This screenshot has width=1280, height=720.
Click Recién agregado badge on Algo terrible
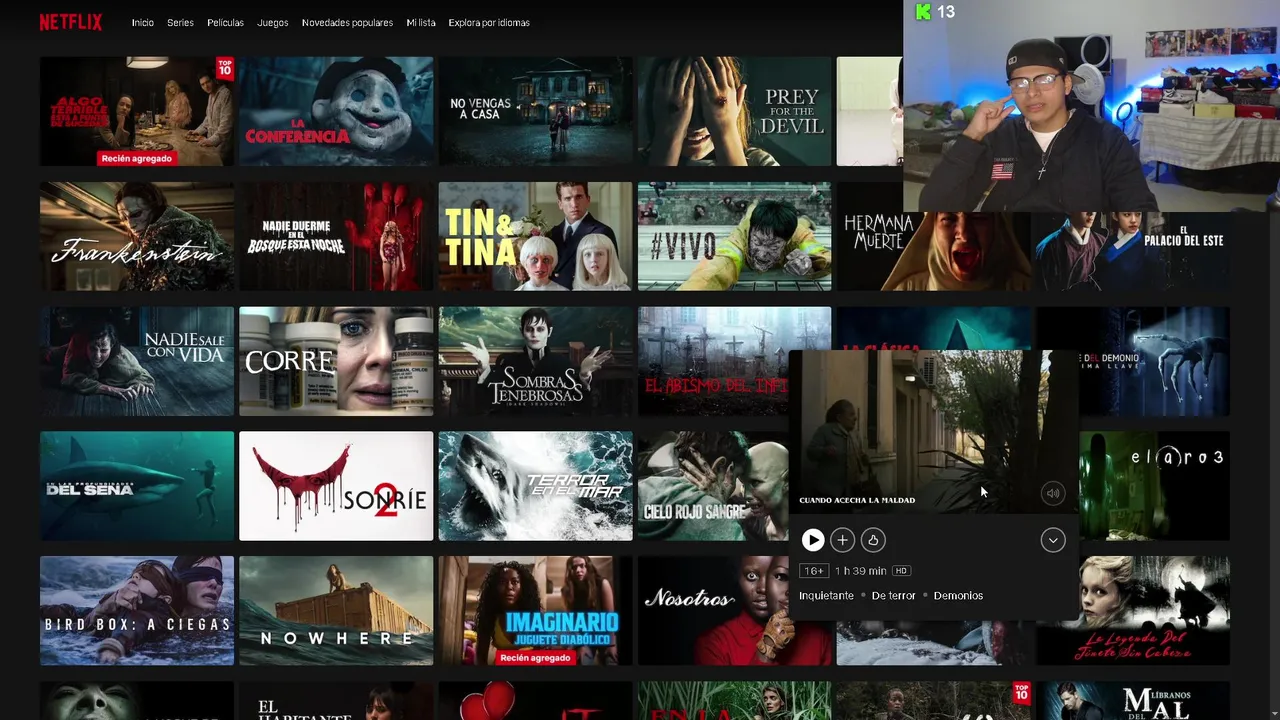pyautogui.click(x=137, y=158)
